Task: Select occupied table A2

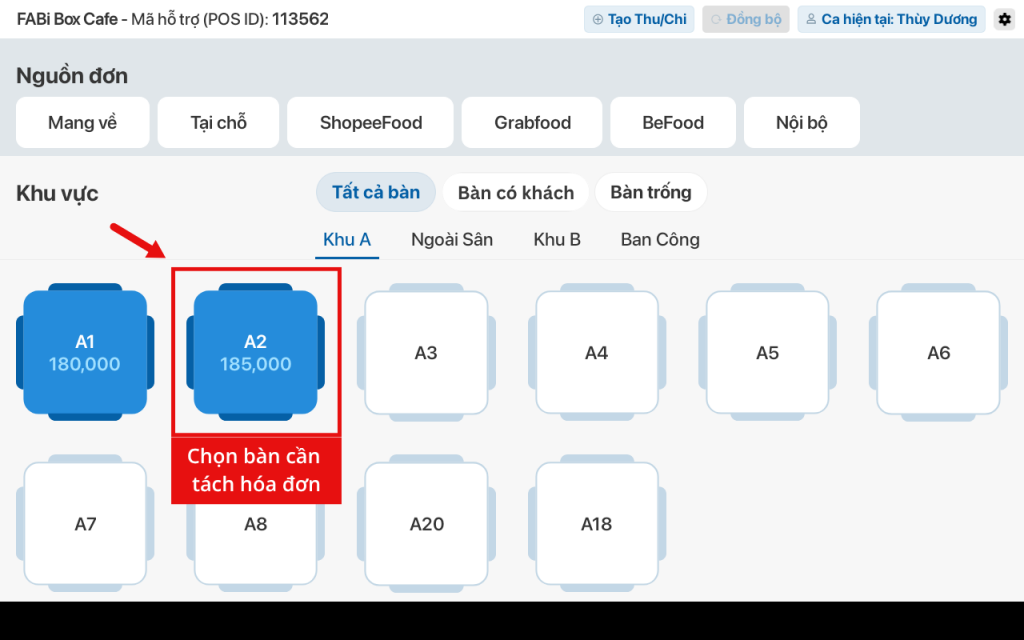Action: pos(256,353)
